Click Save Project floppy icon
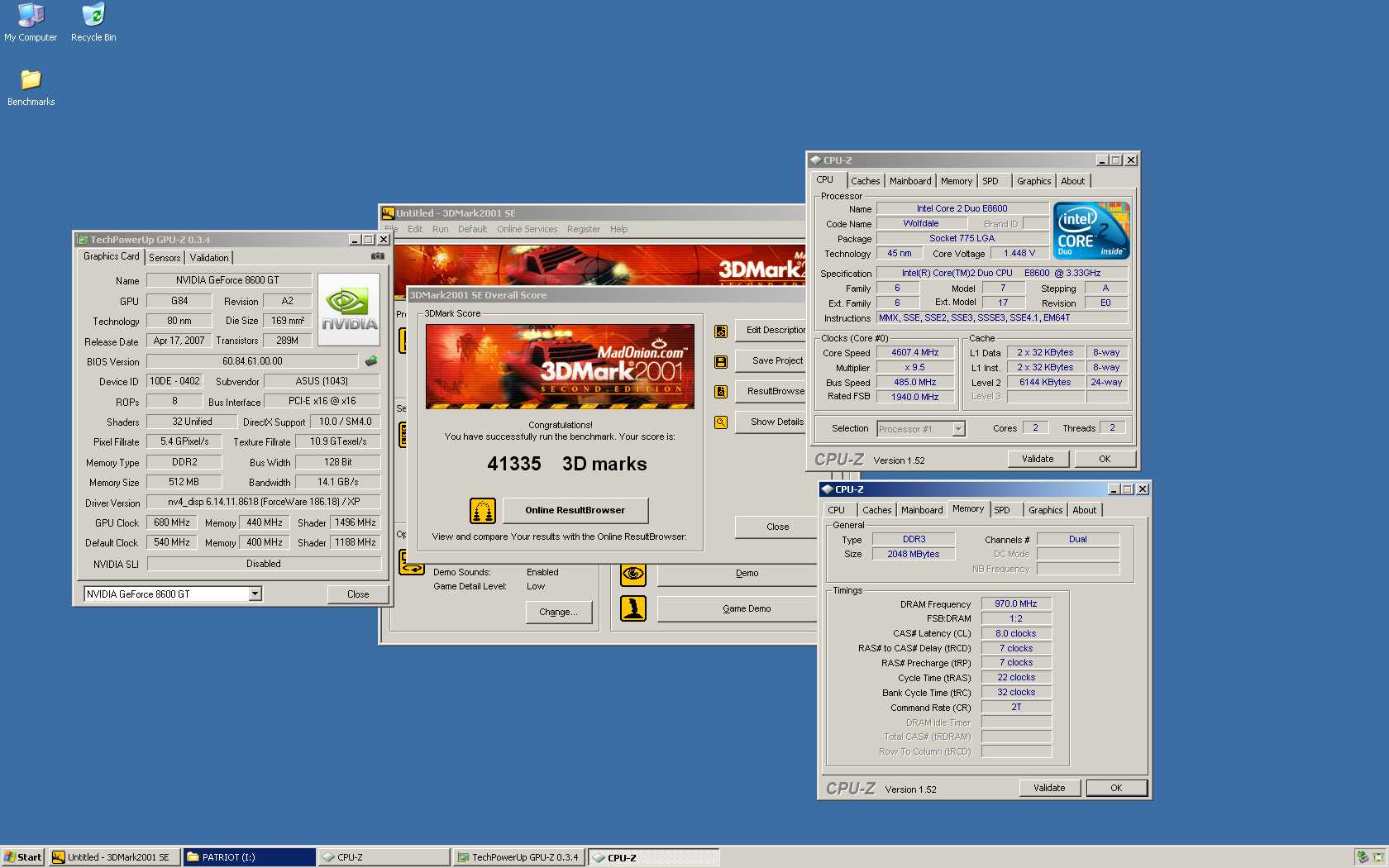 point(721,361)
